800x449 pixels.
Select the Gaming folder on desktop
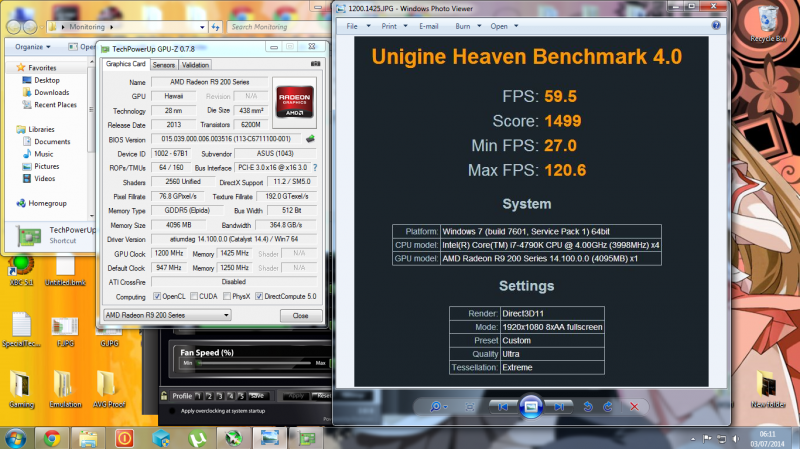tap(21, 389)
